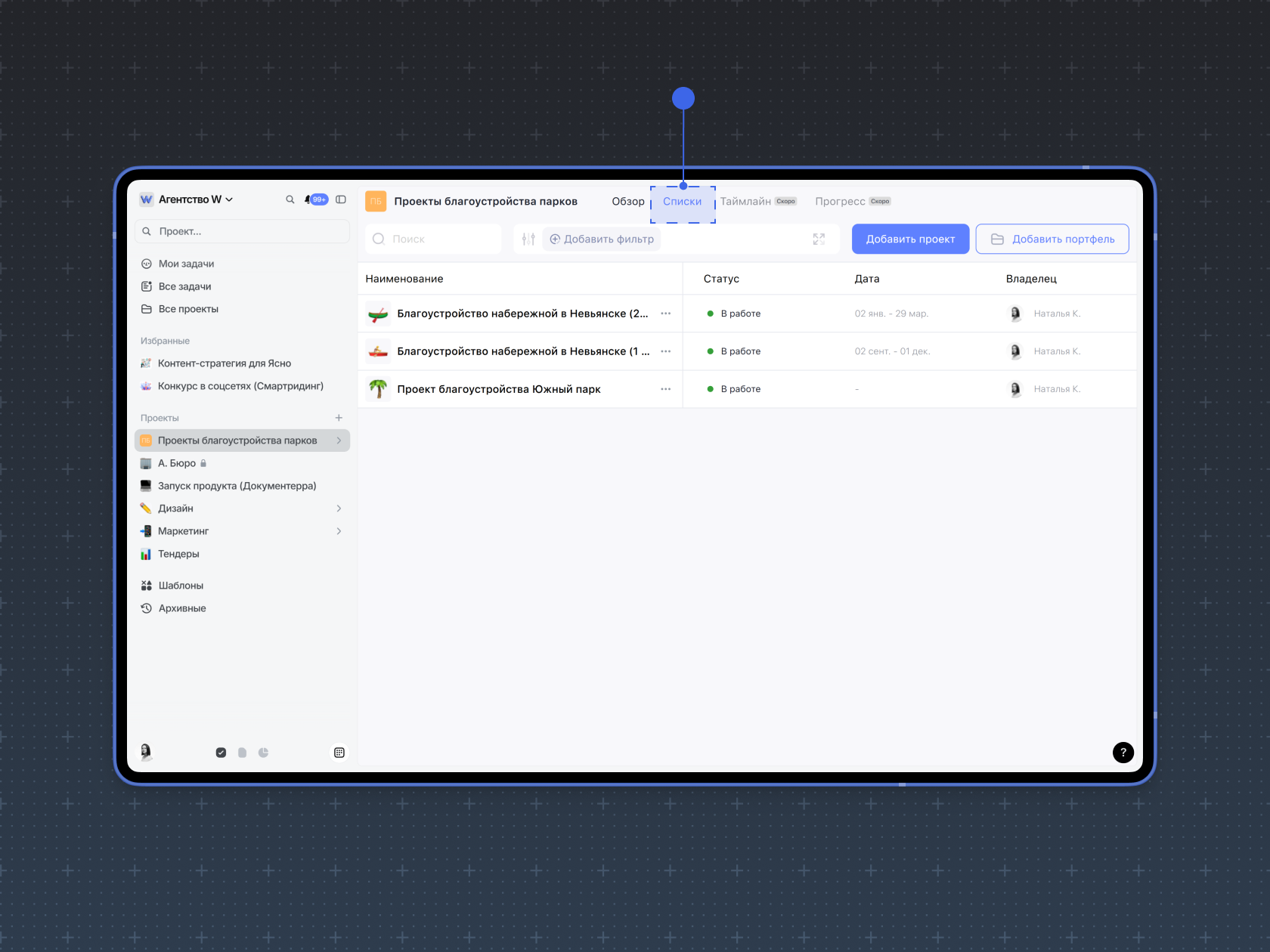
Task: Click the filter settings sliders icon
Action: pos(528,239)
